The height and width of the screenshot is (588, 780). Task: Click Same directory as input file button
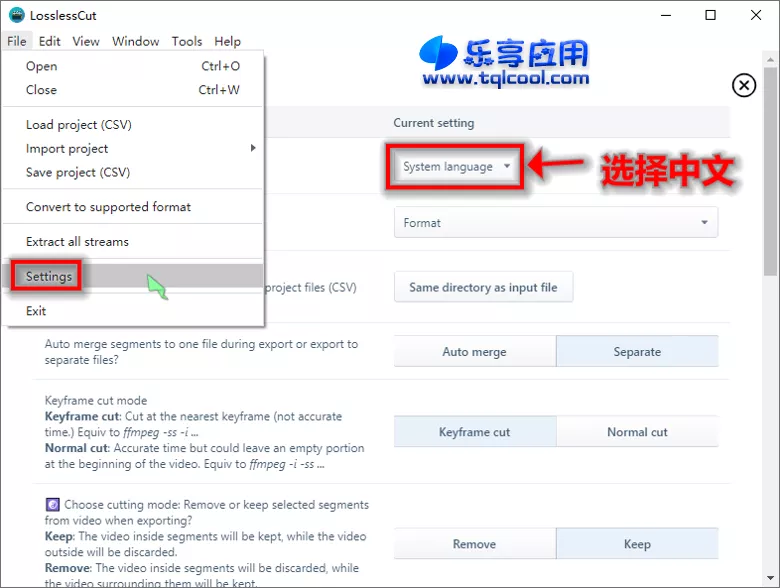tap(483, 287)
